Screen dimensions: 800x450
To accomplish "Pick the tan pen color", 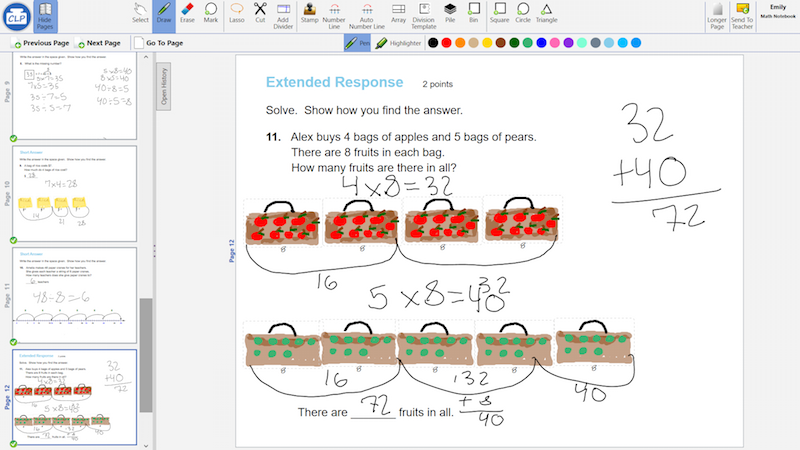I will coord(473,43).
